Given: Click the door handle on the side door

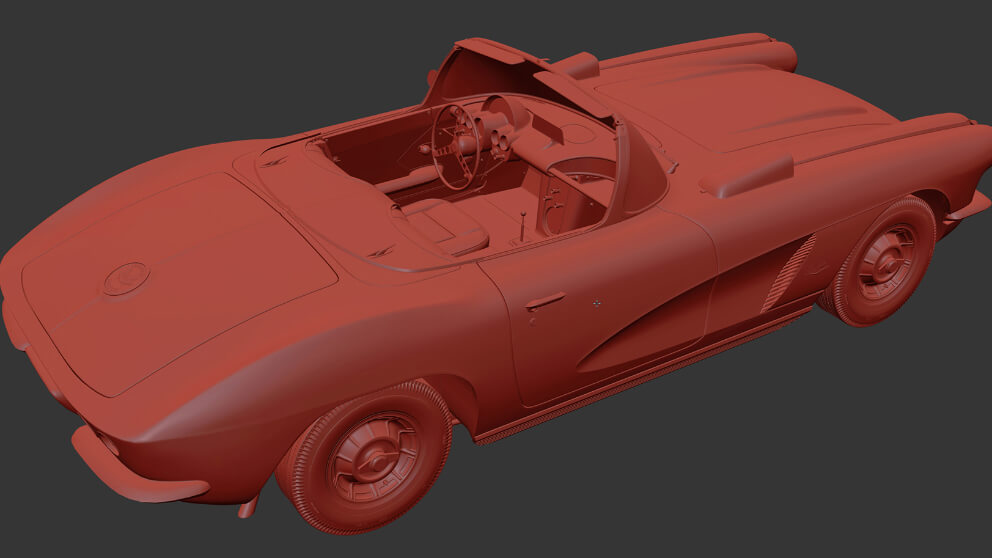Looking at the screenshot, I should pos(545,300).
